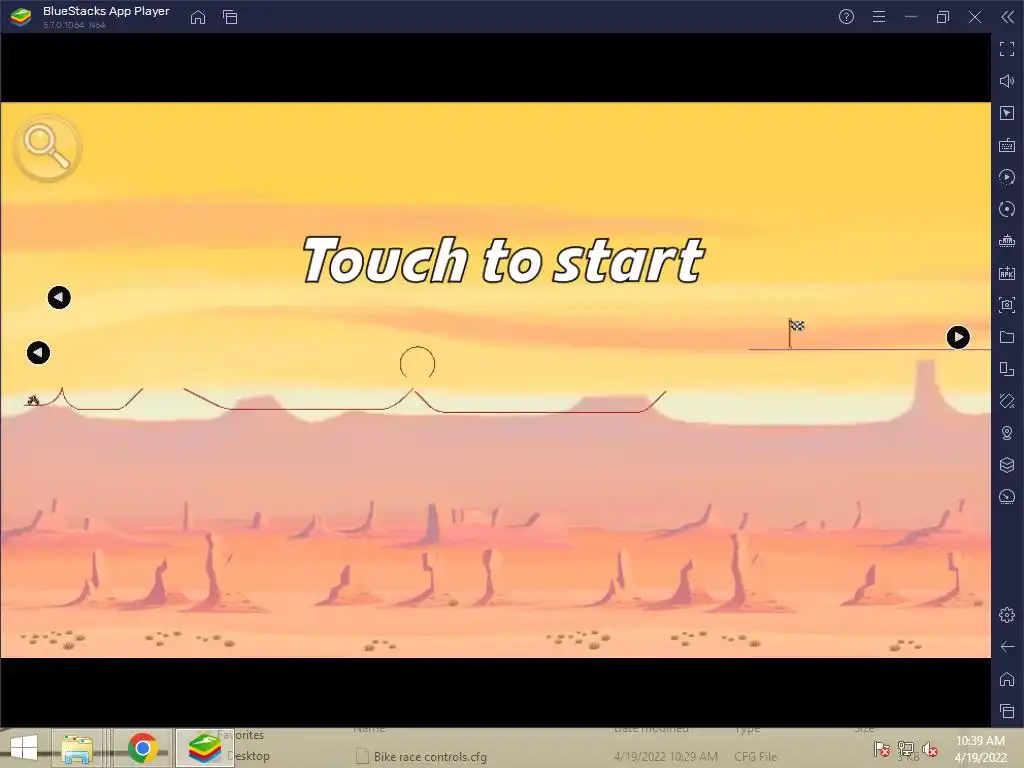Open BlueStacks settings gear in sidebar
The height and width of the screenshot is (768, 1024).
(1007, 615)
